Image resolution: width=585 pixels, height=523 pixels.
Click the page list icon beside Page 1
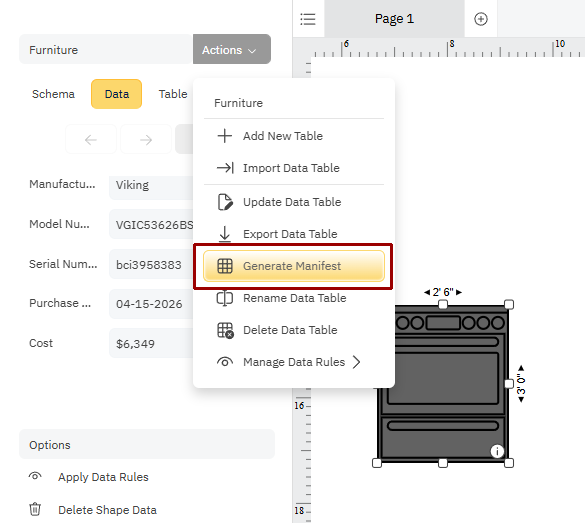(x=308, y=19)
